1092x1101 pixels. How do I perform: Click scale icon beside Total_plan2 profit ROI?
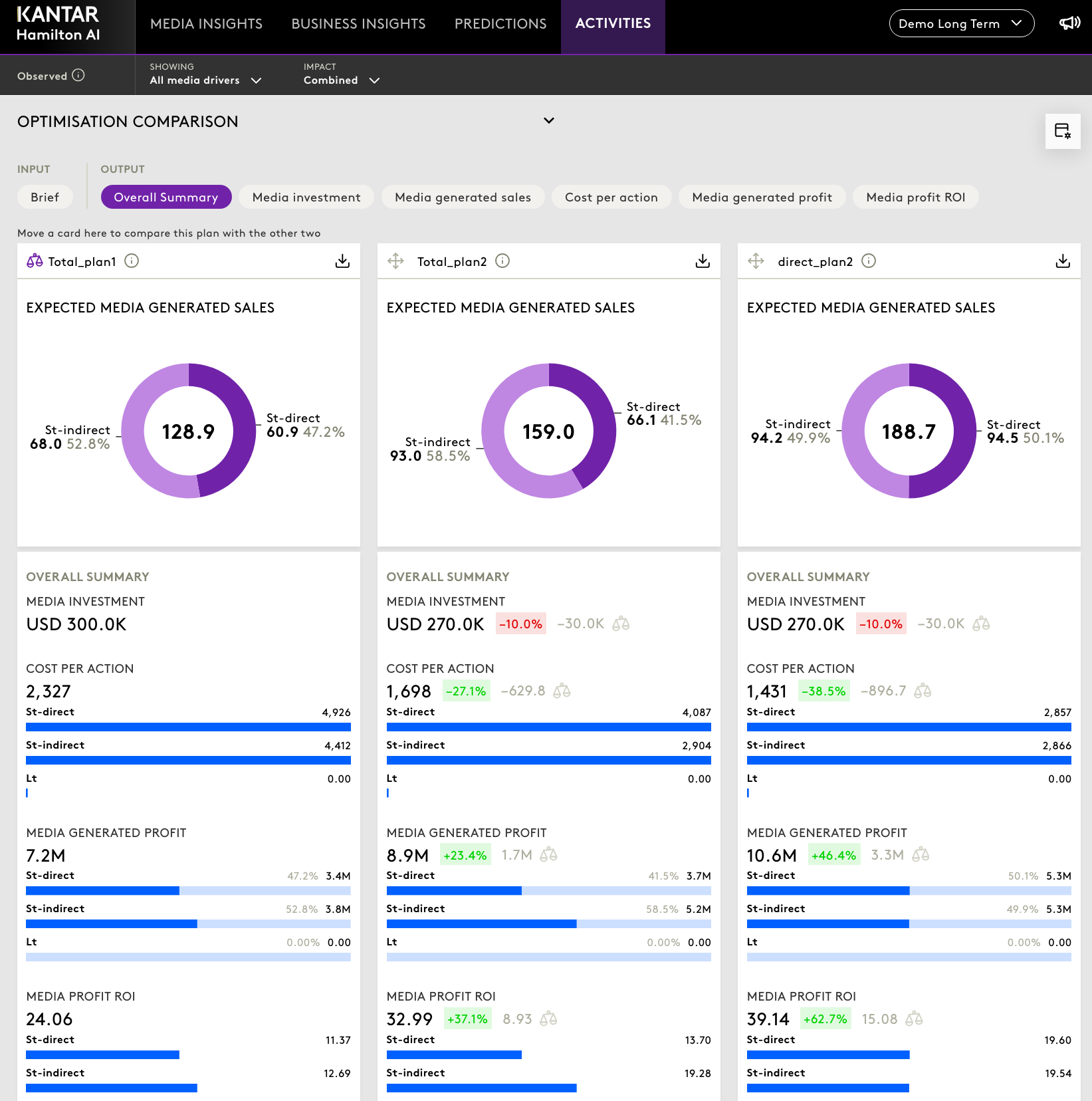[x=548, y=1019]
